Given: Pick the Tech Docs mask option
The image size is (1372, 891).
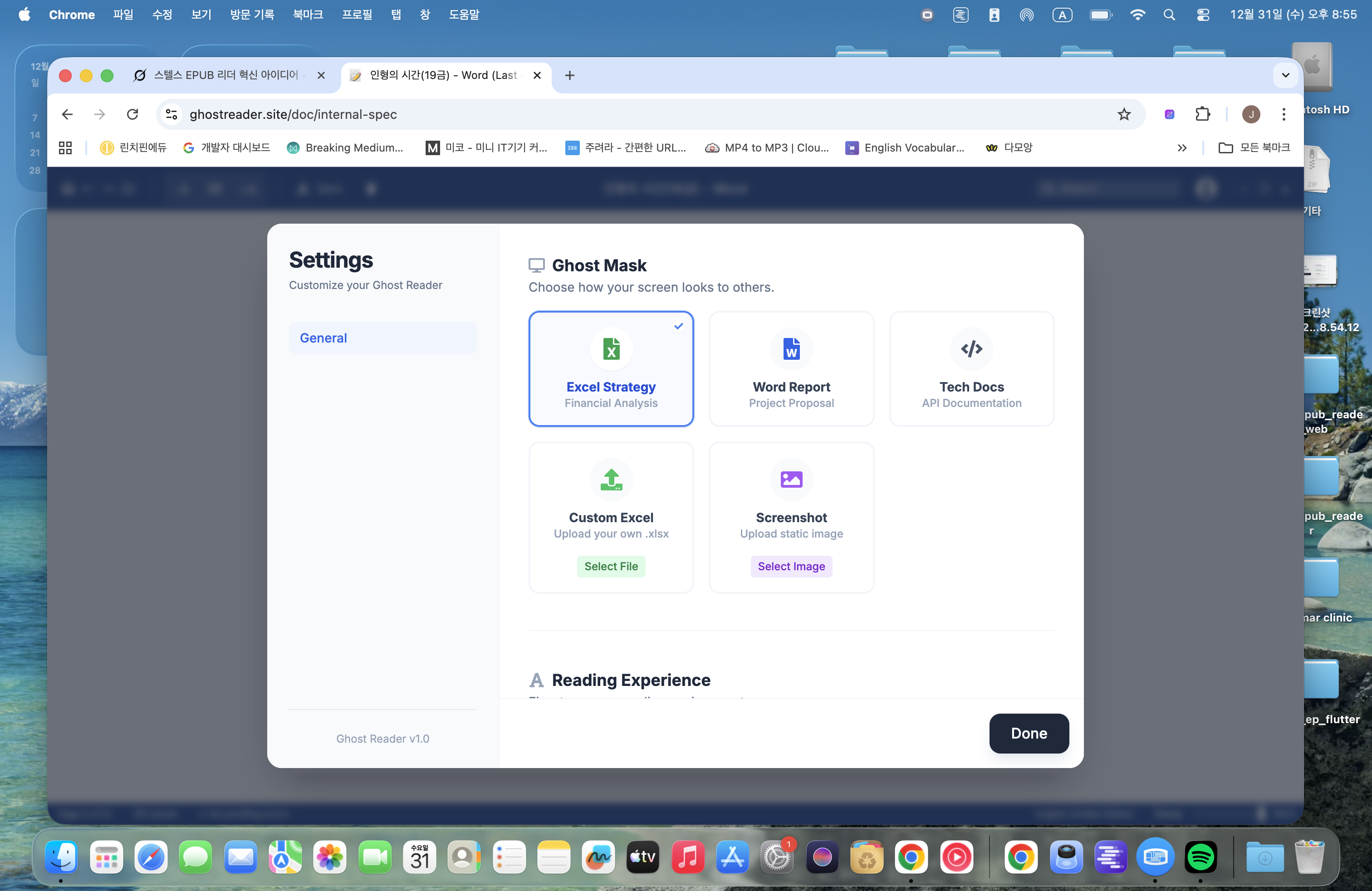Looking at the screenshot, I should coord(971,369).
